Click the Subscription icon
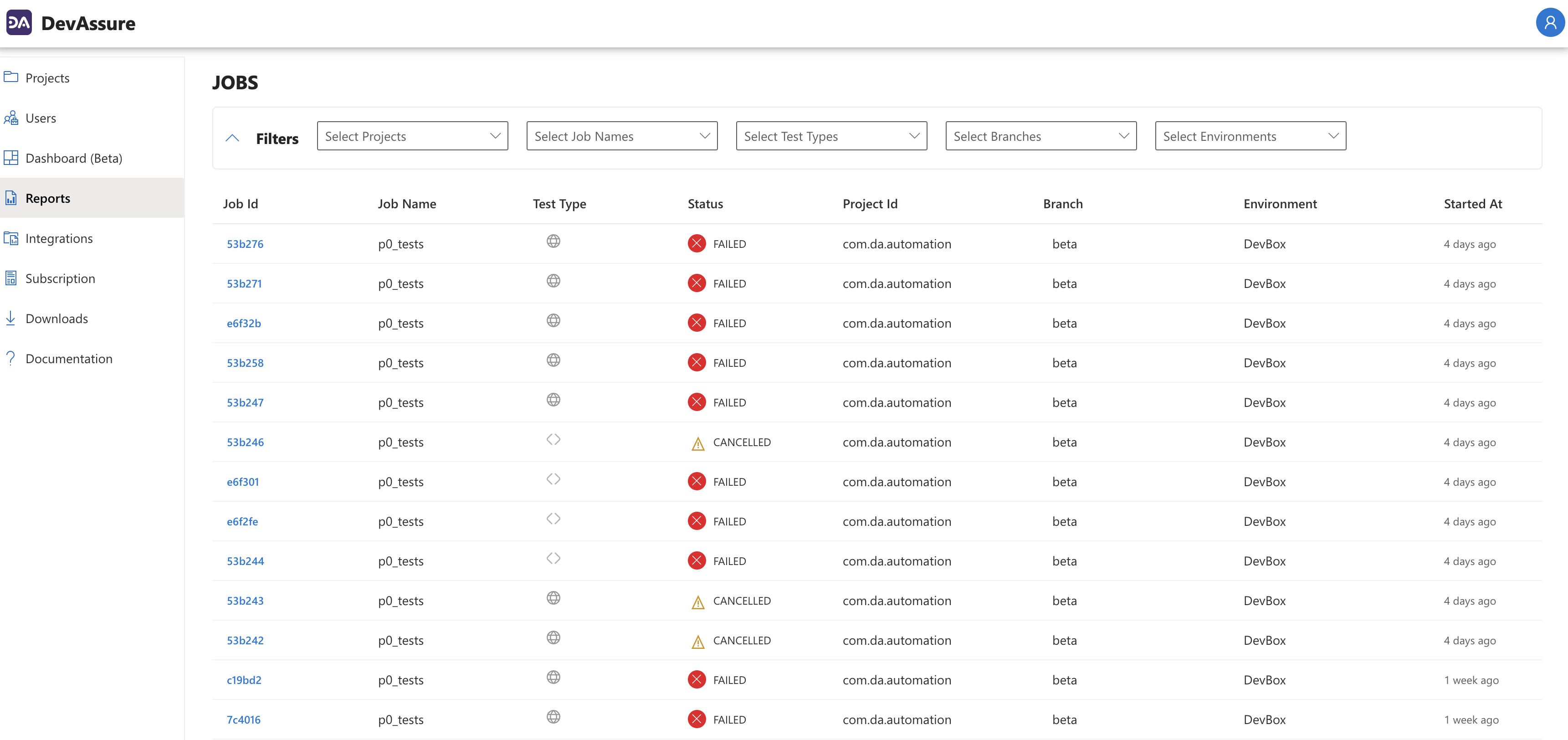The width and height of the screenshot is (1568, 740). pyautogui.click(x=11, y=278)
